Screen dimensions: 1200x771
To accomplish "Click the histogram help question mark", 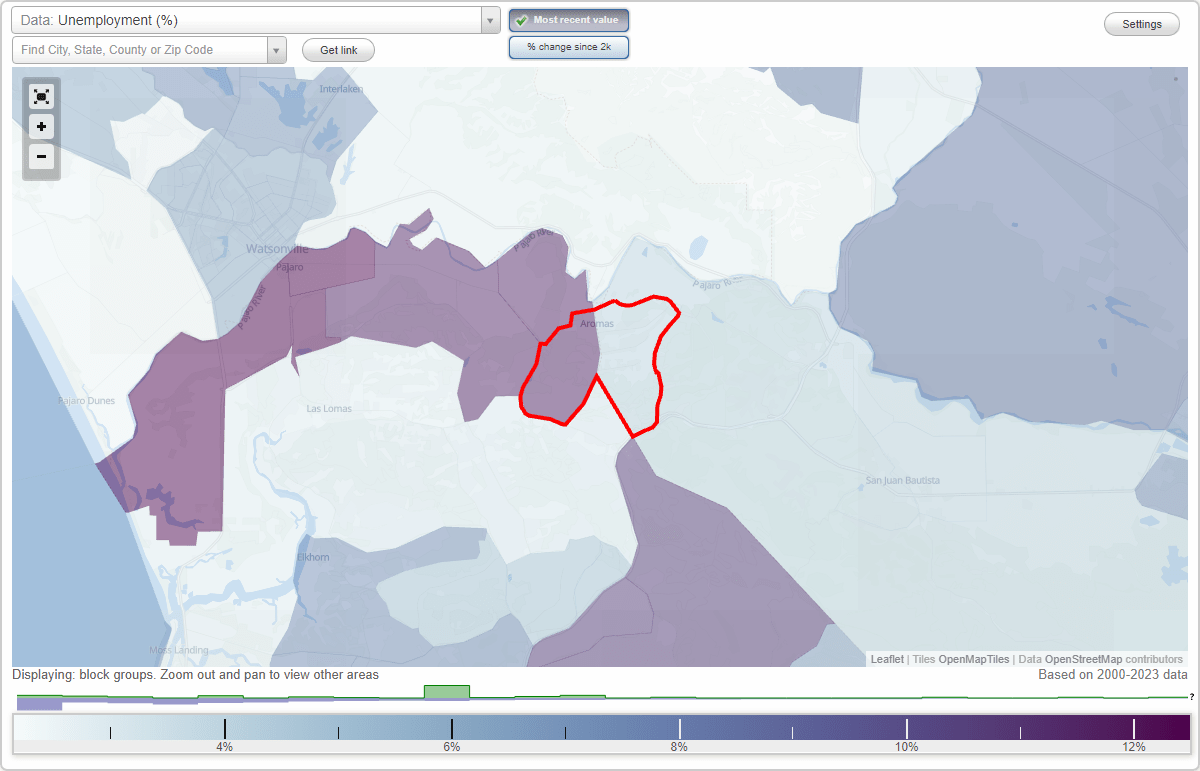I will pyautogui.click(x=1192, y=697).
